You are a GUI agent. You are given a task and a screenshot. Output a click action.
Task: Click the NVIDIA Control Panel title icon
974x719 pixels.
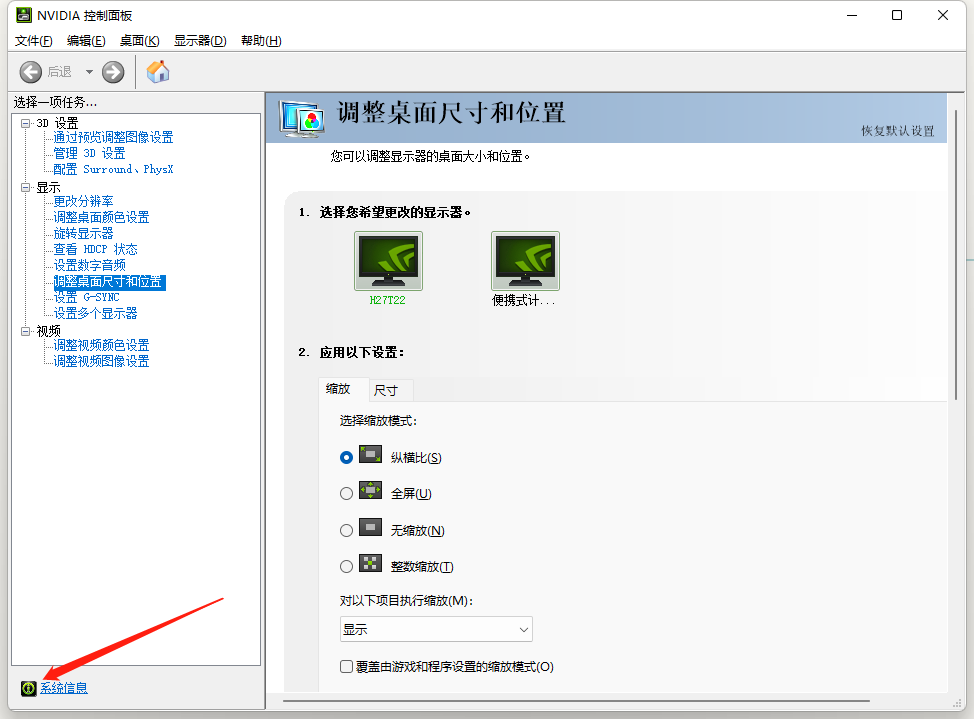[x=24, y=15]
